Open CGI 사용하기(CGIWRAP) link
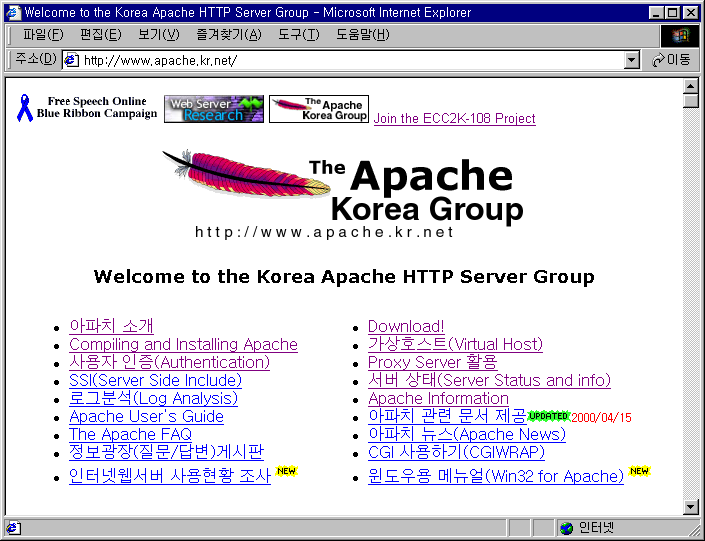Screen dimensions: 705x541 (x=456, y=452)
